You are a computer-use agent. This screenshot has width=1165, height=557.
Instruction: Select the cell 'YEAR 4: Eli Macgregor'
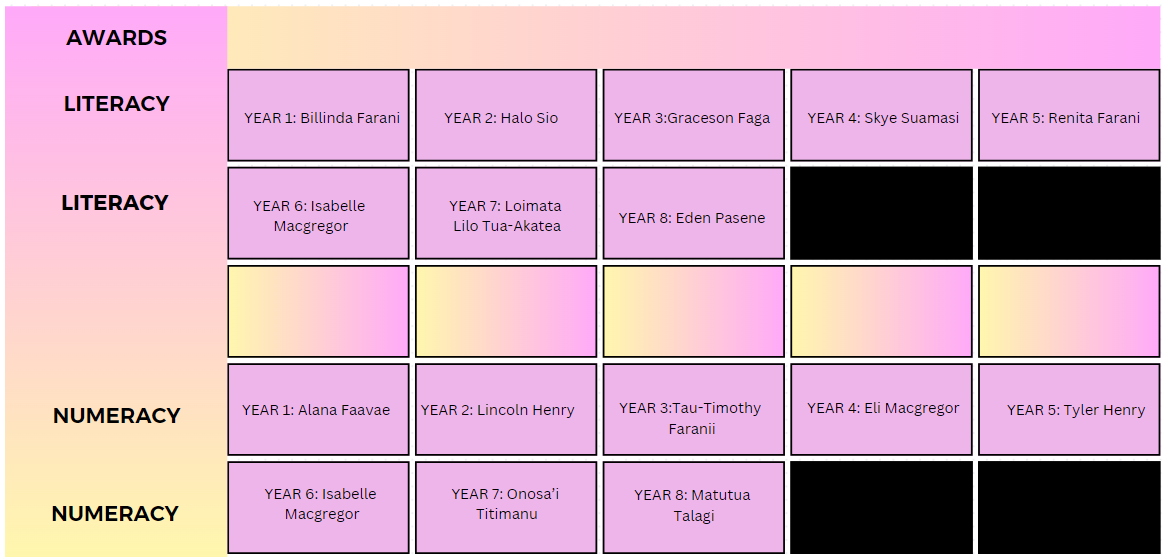click(x=881, y=409)
